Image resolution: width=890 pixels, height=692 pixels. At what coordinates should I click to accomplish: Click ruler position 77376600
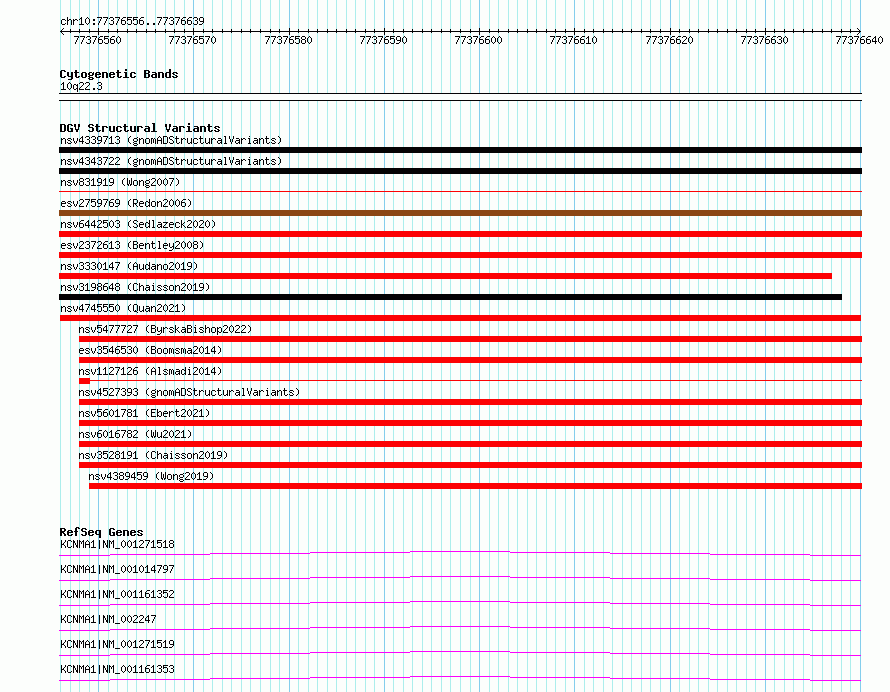click(x=478, y=40)
